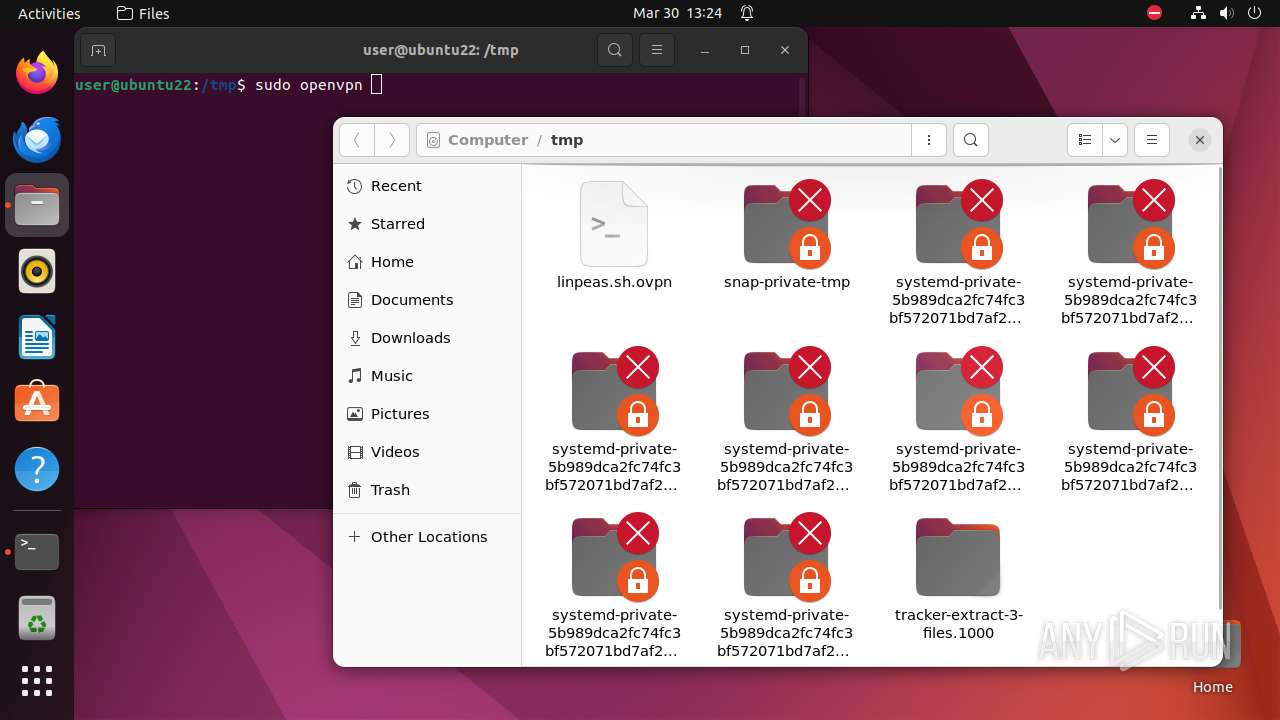Viewport: 1280px width, 720px height.
Task: Toggle list view in Files
Action: click(1085, 140)
